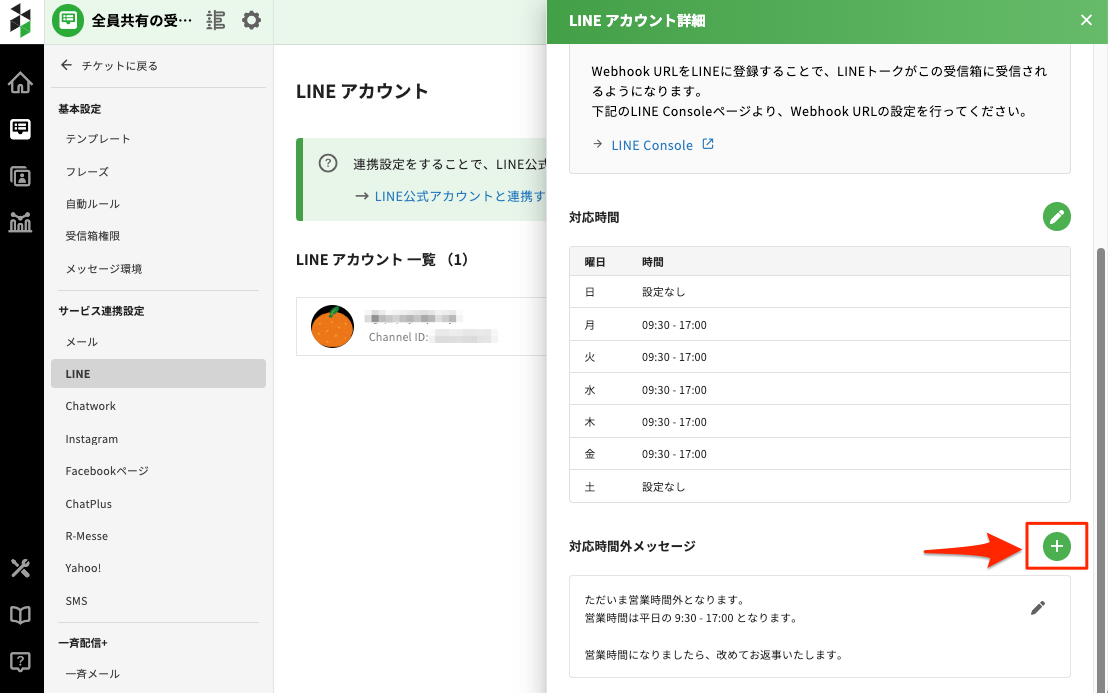
Task: Click the LINE Console external link icon
Action: tap(707, 144)
